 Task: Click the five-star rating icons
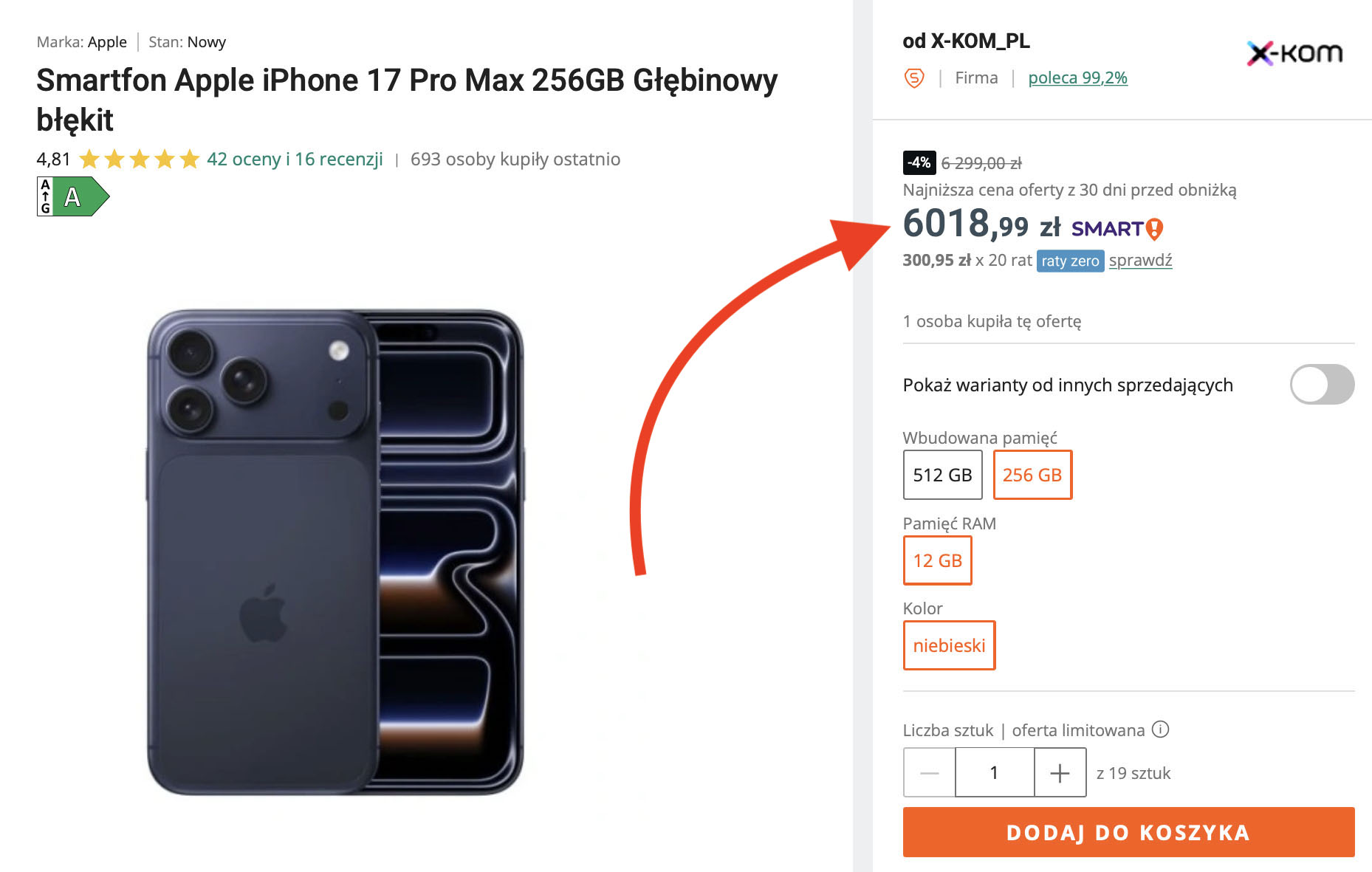click(x=139, y=159)
